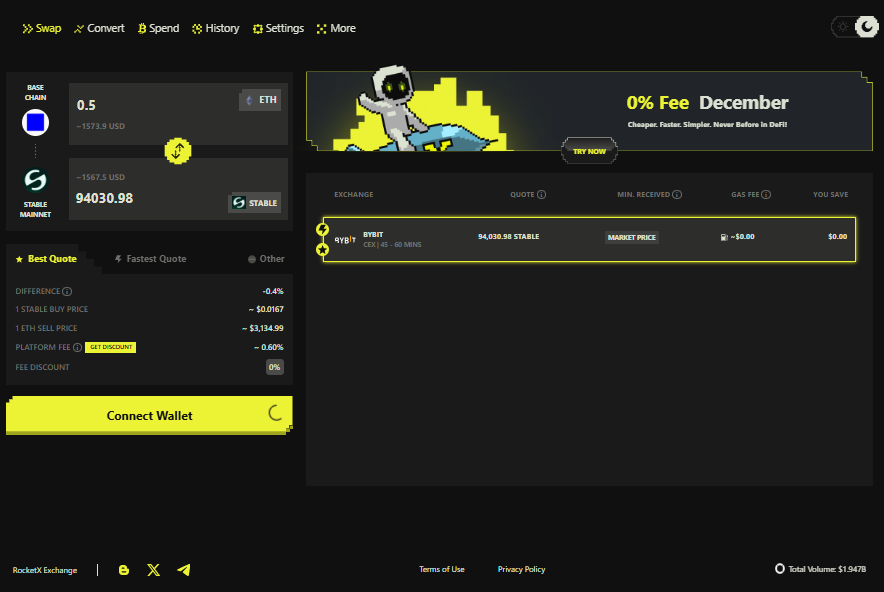Select the Other quote option
The height and width of the screenshot is (592, 884).
[x=266, y=259]
